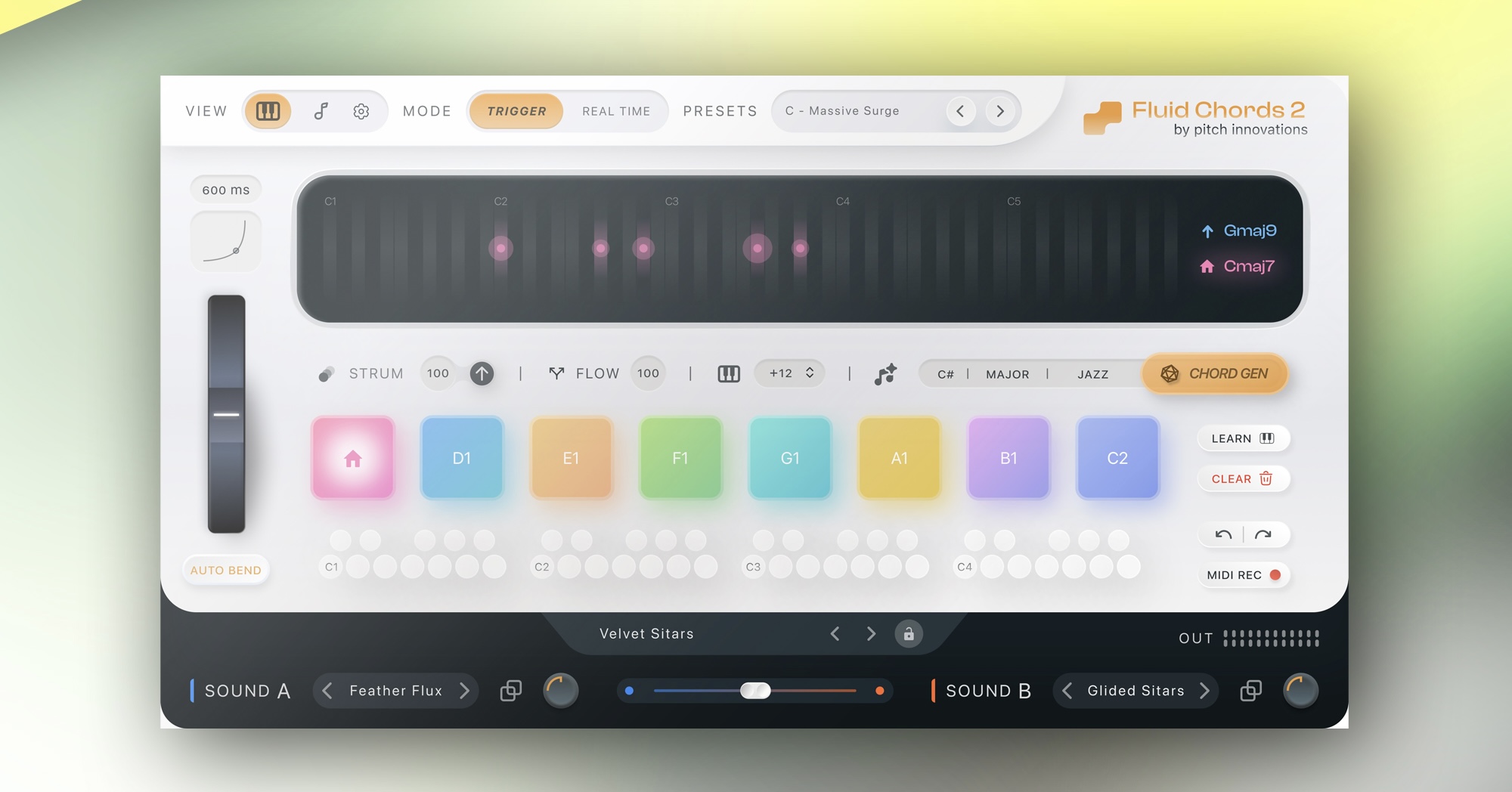Previous sound preset near Velvet Sitars
1512x792 pixels.
point(835,633)
